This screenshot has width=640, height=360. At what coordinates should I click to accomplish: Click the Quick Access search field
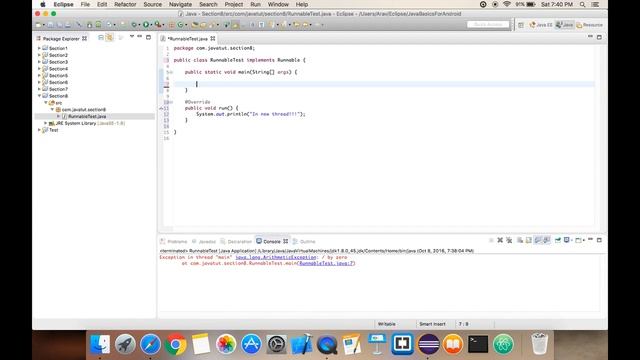click(488, 24)
